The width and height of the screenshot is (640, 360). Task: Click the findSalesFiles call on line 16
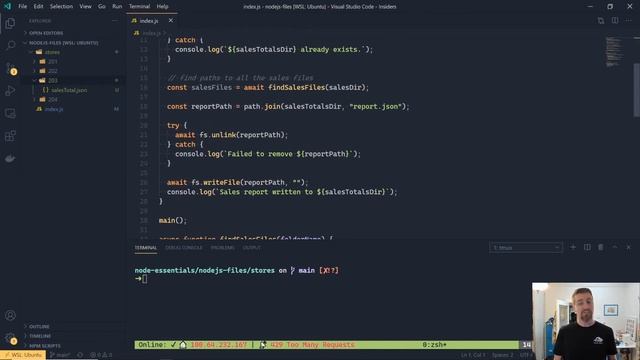pos(297,87)
